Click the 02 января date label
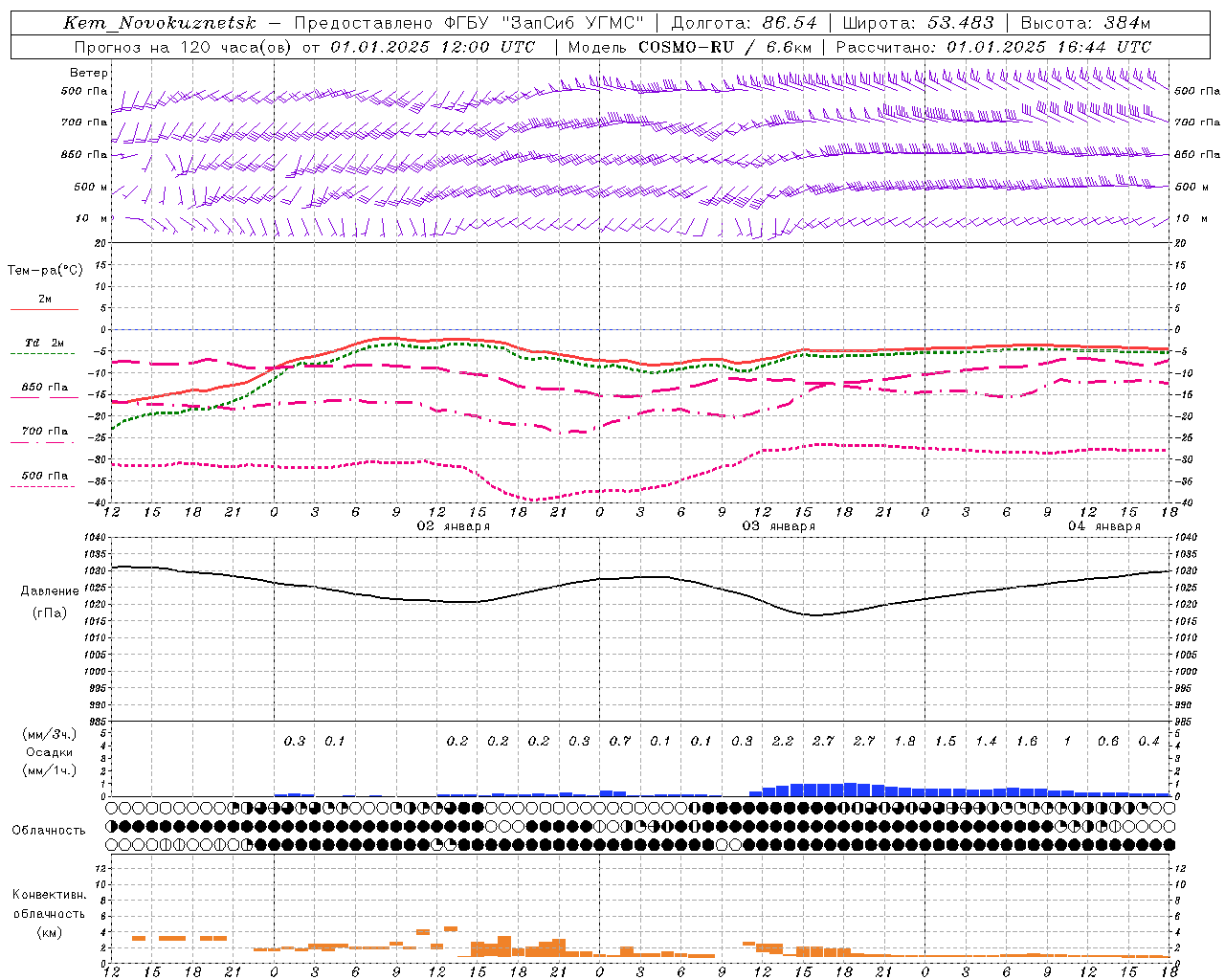Viewport: 1225px width, 980px height. (454, 526)
